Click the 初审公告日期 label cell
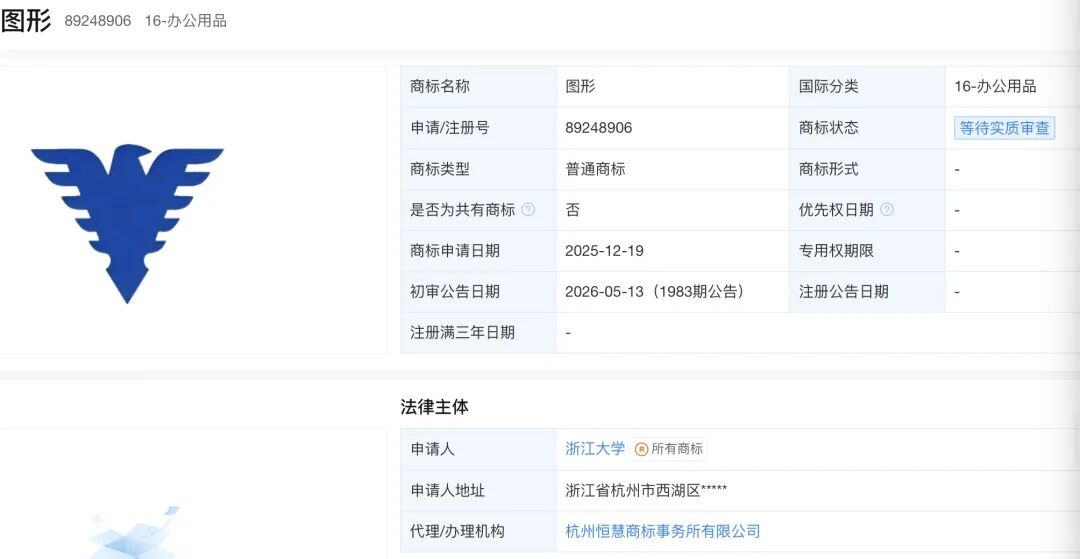The width and height of the screenshot is (1080, 559). point(479,292)
